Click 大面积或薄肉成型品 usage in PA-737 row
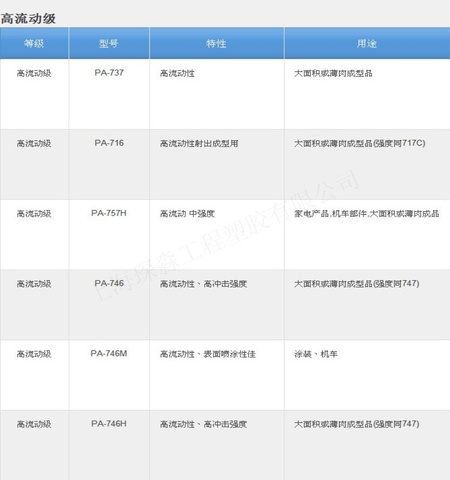 [x=333, y=73]
